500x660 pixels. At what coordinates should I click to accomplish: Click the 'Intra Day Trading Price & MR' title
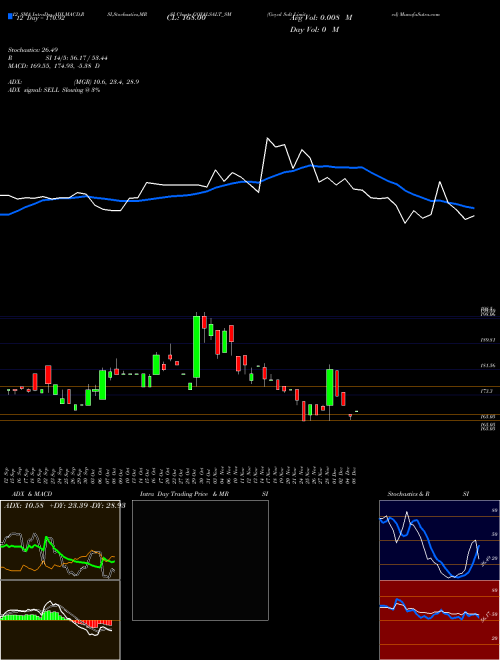[x=184, y=494]
